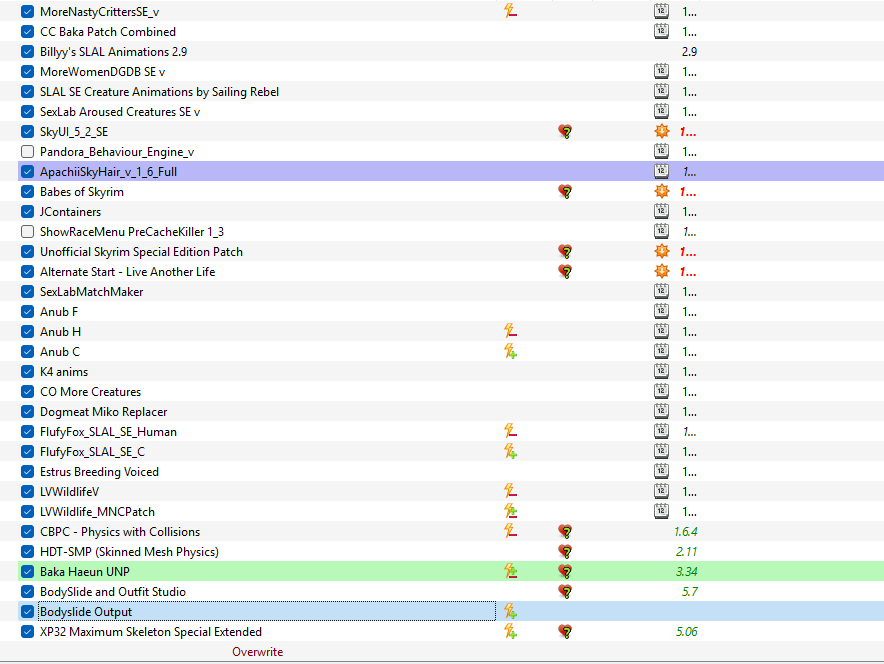Viewport: 884px width, 664px height.
Task: Select SexLab Aroused Creatures SE v mod
Action: pyautogui.click(x=120, y=112)
